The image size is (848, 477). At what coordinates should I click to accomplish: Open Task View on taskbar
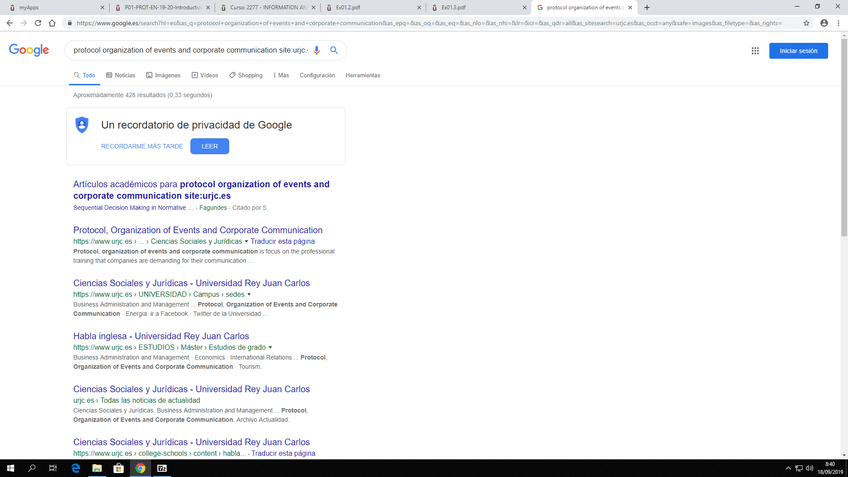tap(52, 468)
